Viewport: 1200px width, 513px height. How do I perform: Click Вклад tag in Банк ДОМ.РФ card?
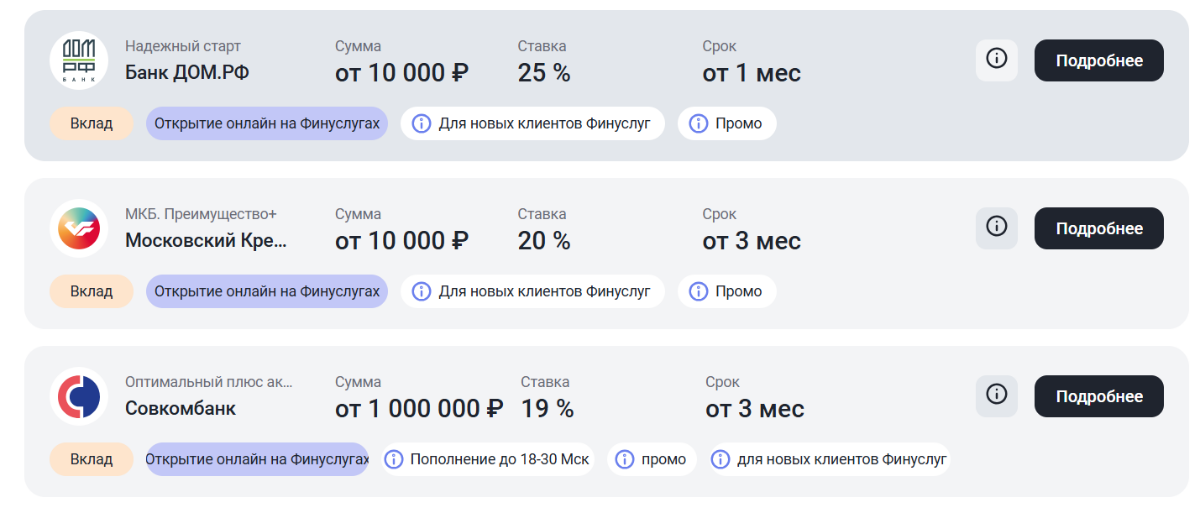tap(91, 124)
